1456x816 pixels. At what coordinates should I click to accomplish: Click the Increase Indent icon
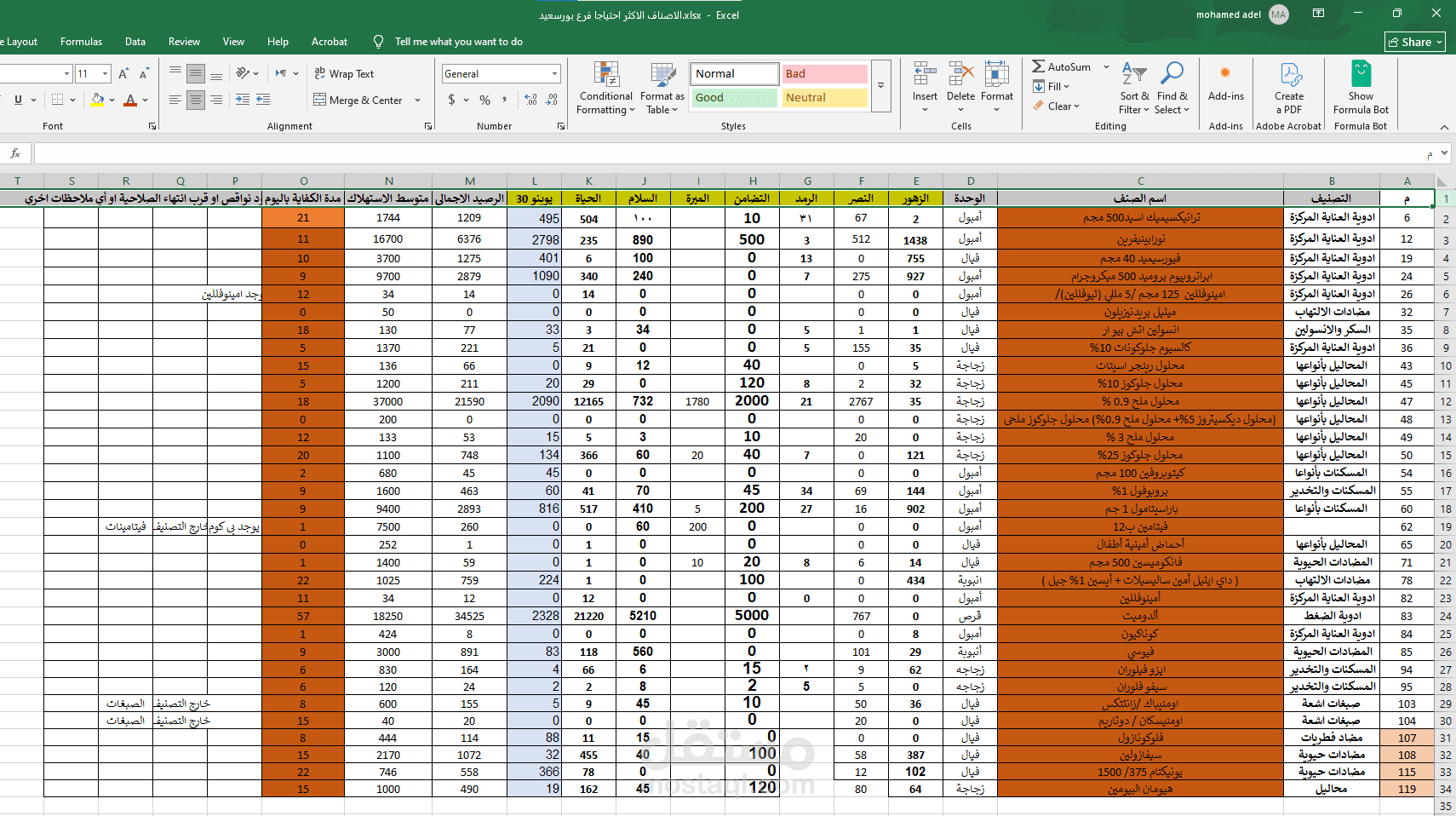coord(264,100)
